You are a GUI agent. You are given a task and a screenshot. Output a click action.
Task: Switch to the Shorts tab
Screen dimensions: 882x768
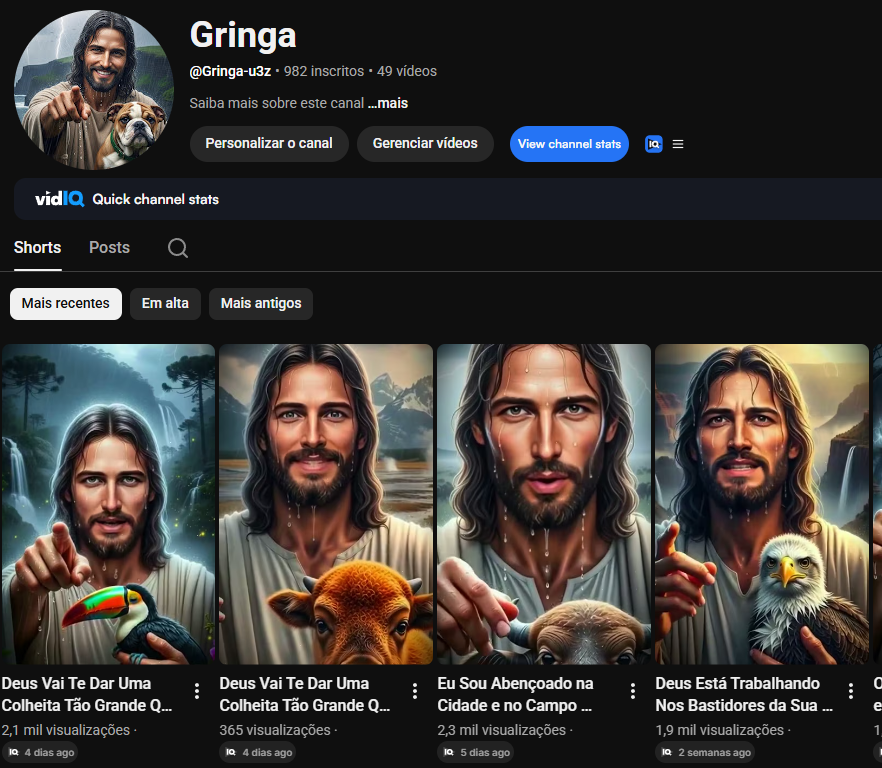click(x=38, y=248)
